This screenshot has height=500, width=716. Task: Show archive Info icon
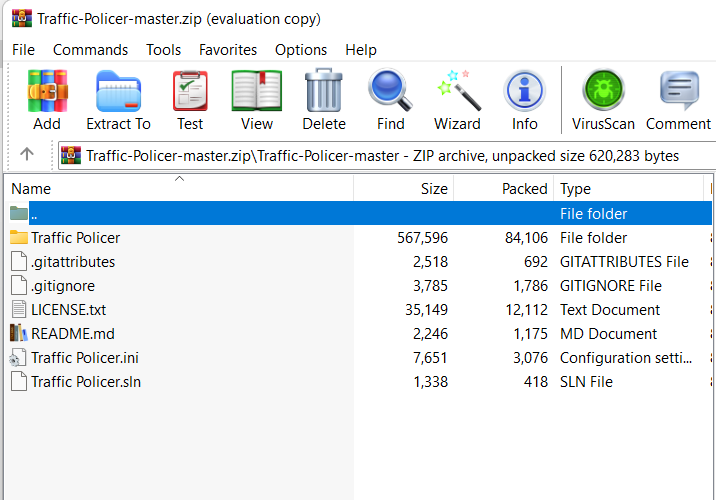[524, 90]
